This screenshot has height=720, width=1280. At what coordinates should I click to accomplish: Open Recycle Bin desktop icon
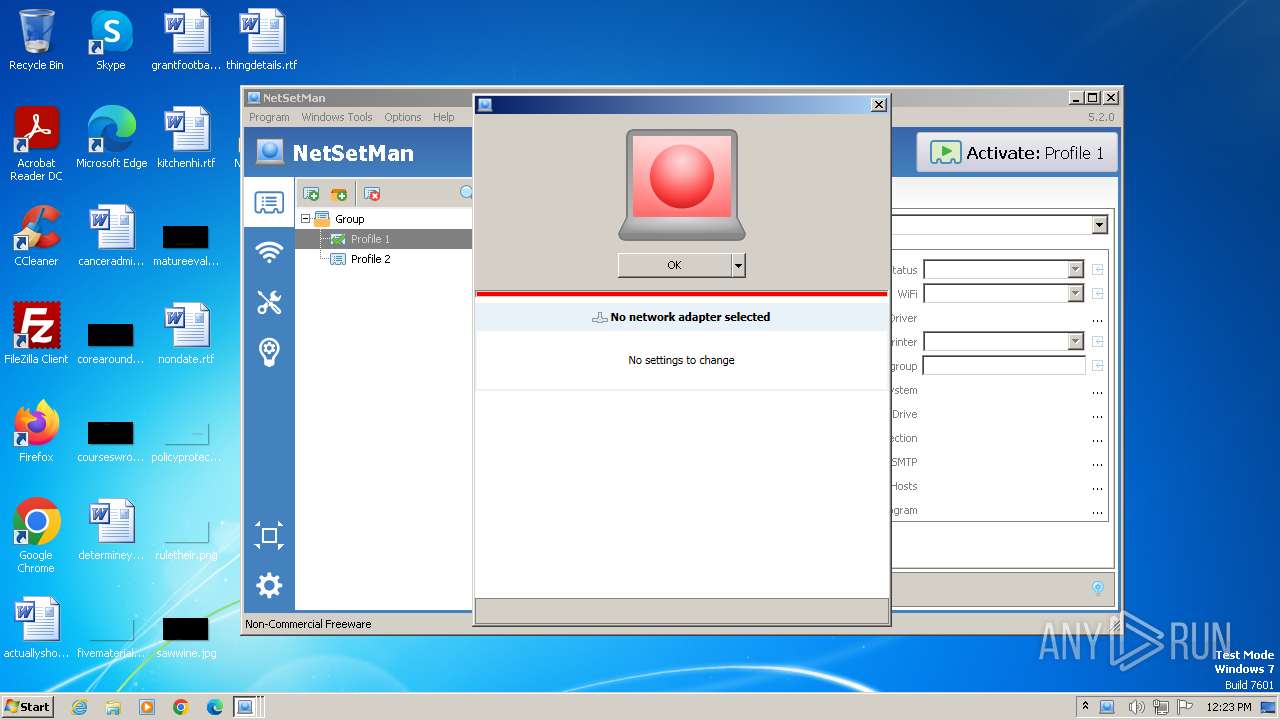click(36, 40)
